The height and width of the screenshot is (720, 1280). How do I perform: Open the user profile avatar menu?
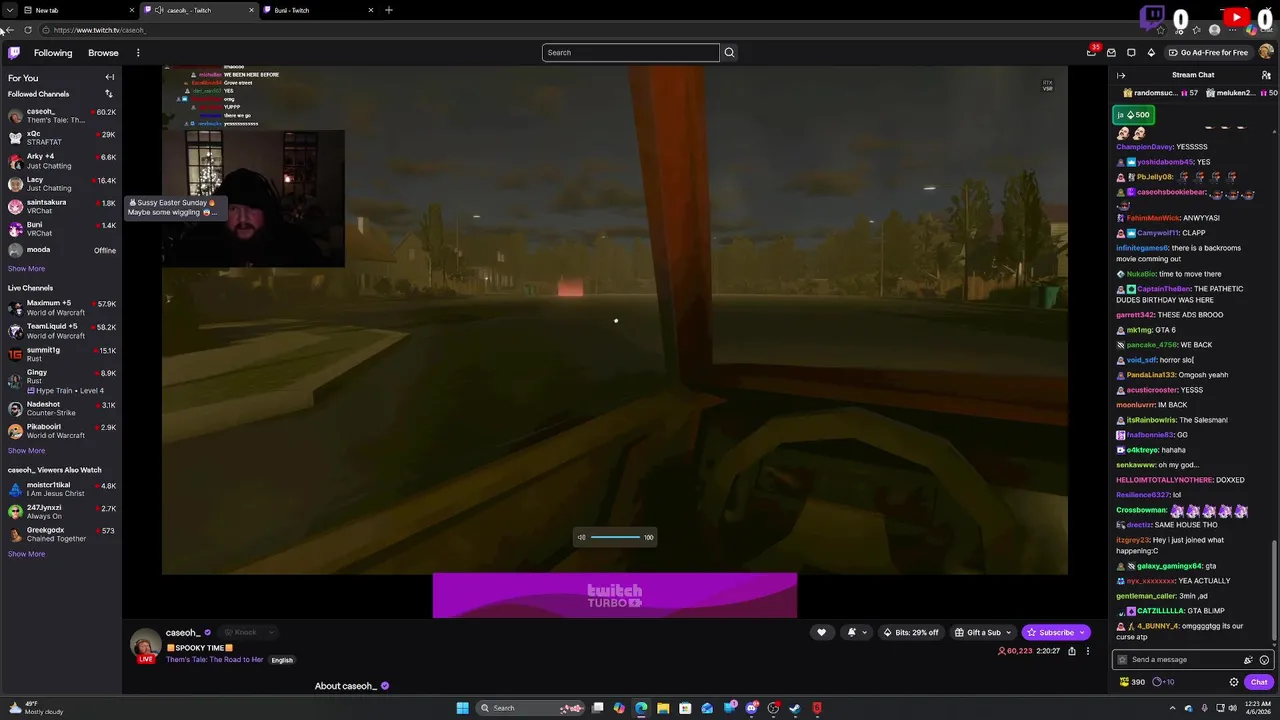click(x=1266, y=52)
